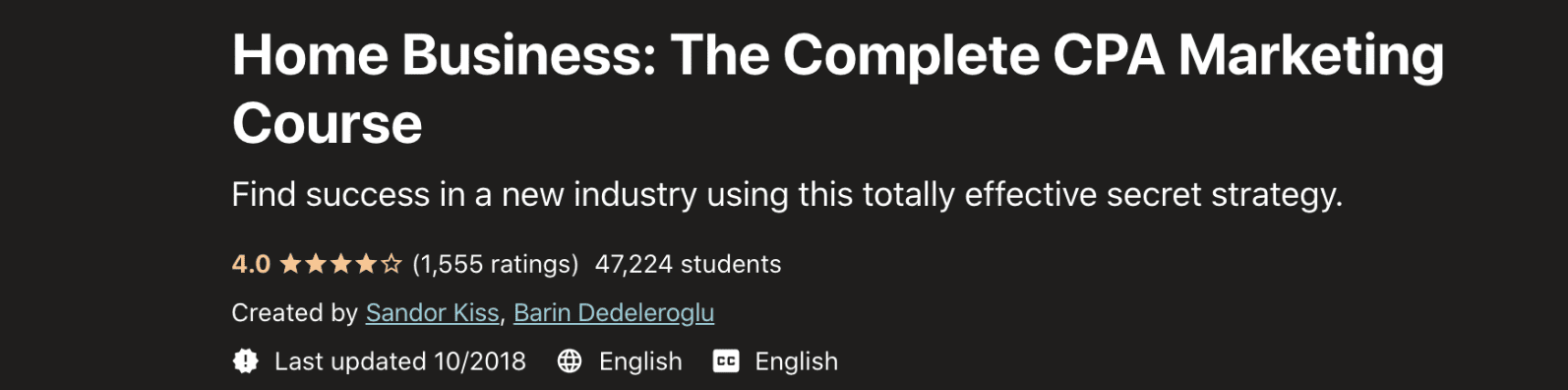Click the 4.0 rating score

[x=251, y=264]
